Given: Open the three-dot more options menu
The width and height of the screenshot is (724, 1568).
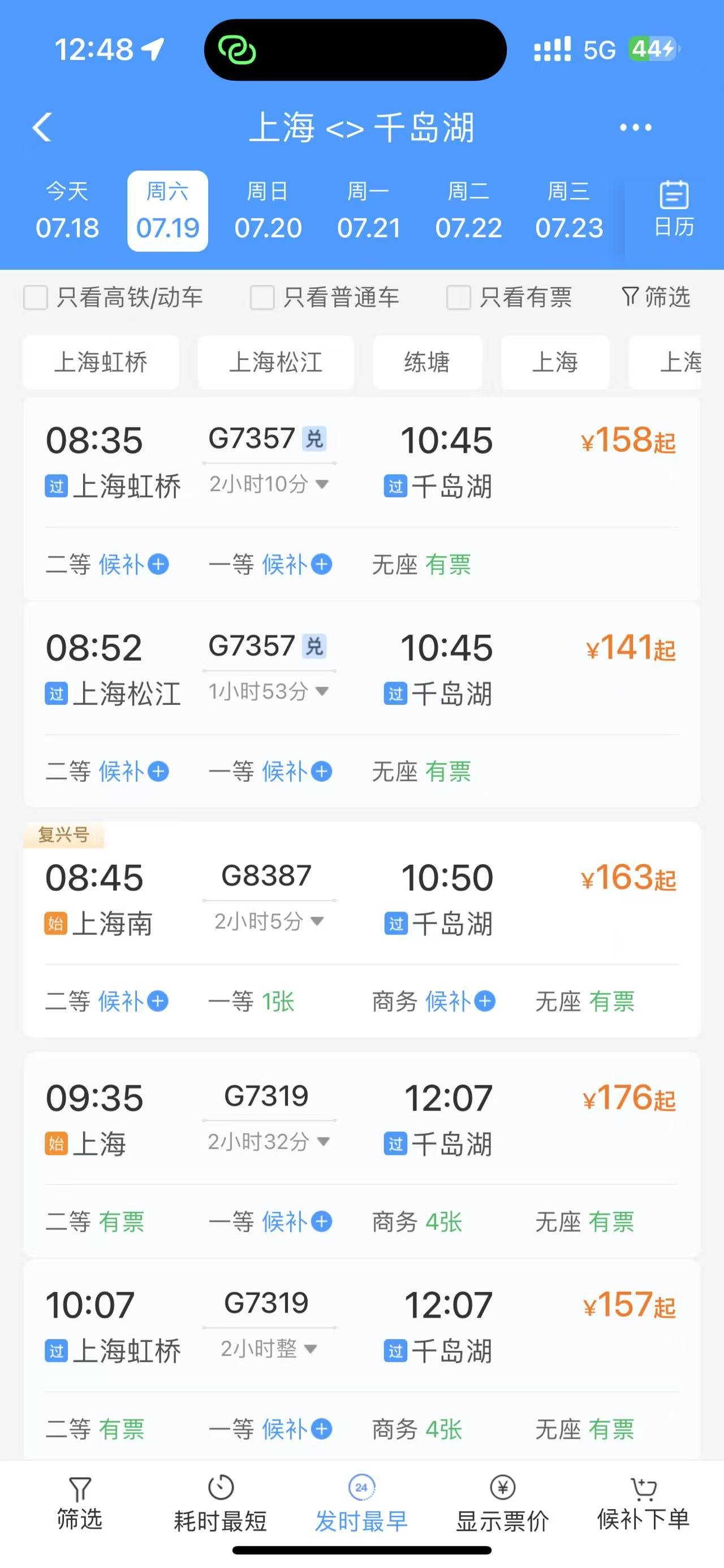Looking at the screenshot, I should (x=635, y=127).
